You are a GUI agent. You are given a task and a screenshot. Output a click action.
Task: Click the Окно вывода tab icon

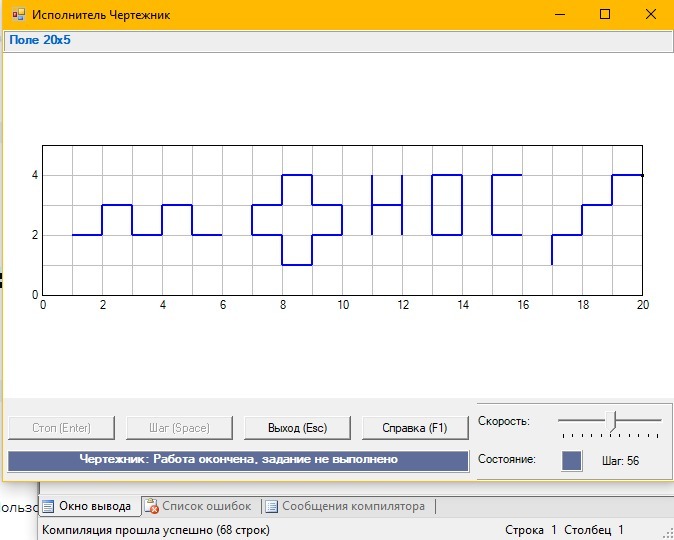click(x=48, y=506)
